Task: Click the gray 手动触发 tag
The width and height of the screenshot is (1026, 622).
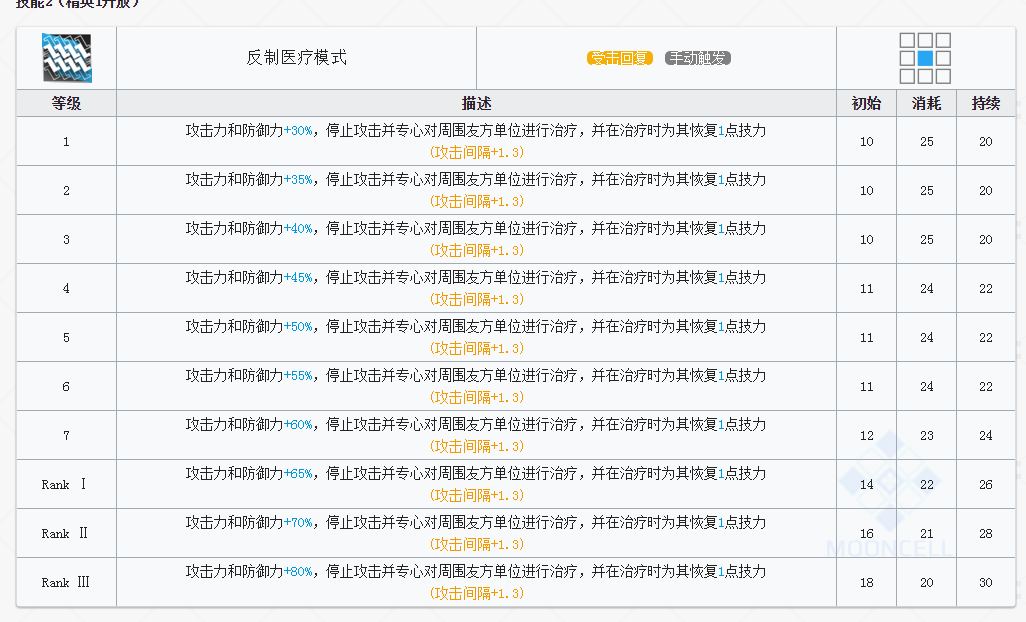Action: point(698,58)
